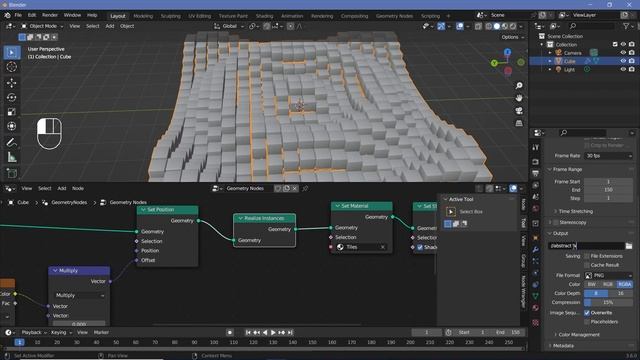This screenshot has height=360, width=640.
Task: Select the Move tool
Action: tap(11, 82)
